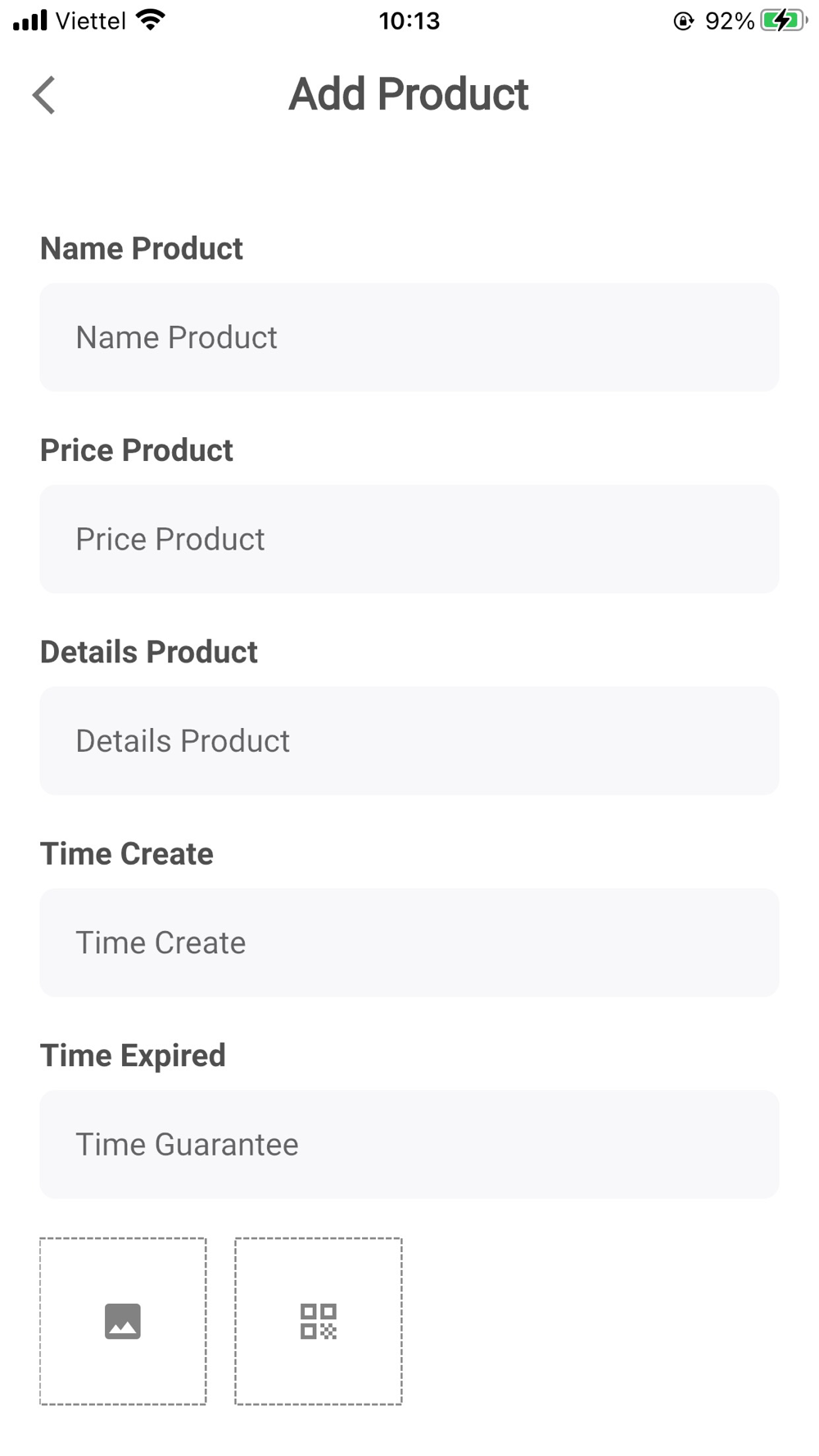The height and width of the screenshot is (1456, 819).
Task: Tap the 92% battery percentage text
Action: point(729,20)
